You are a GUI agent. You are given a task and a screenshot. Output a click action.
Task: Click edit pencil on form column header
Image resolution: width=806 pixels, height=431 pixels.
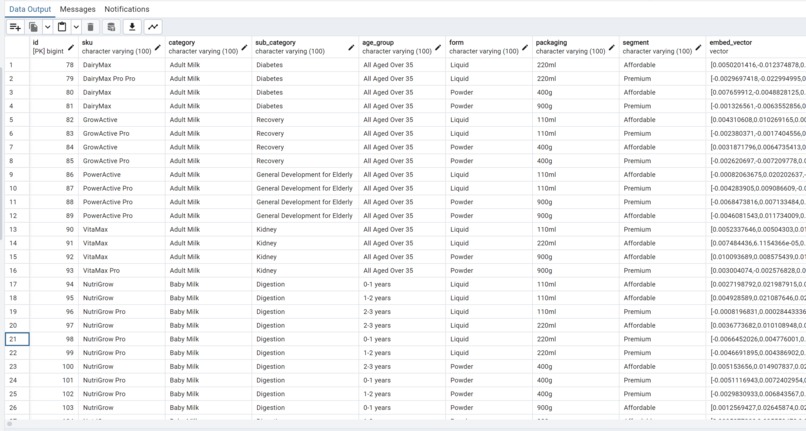[x=525, y=47]
